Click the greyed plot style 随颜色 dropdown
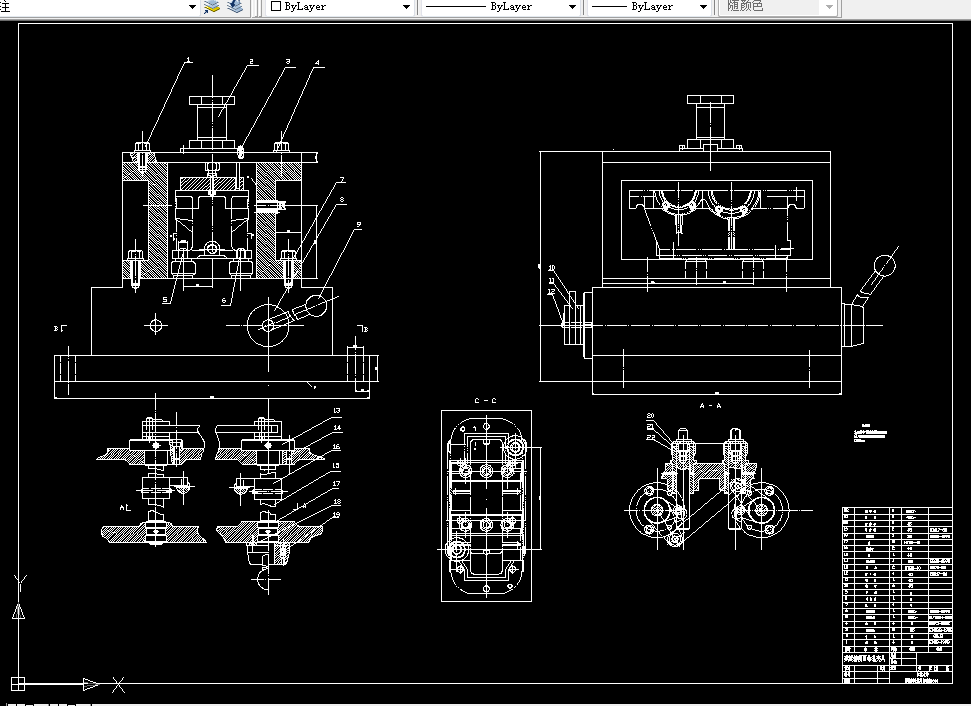 (x=778, y=7)
